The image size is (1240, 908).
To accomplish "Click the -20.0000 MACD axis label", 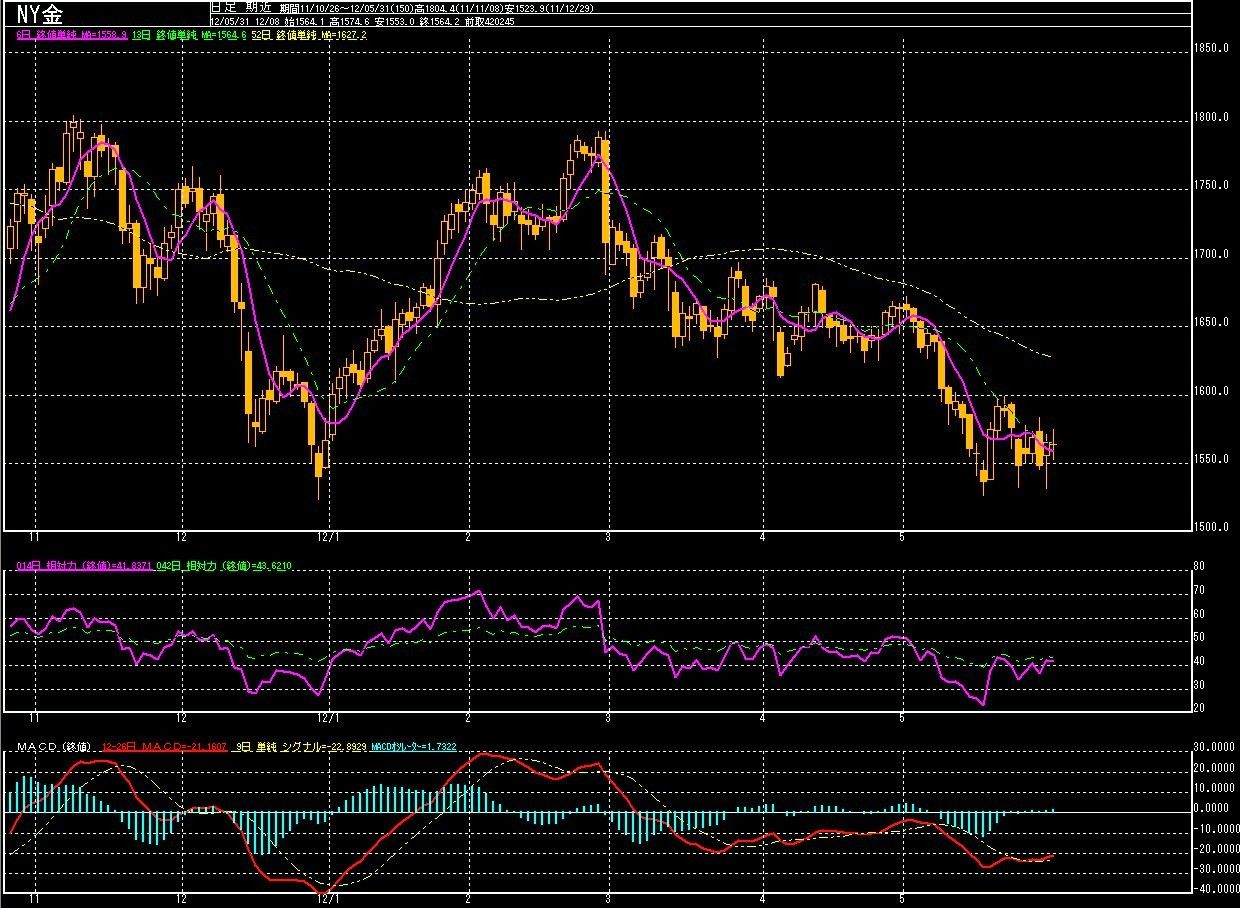I will click(x=1217, y=848).
